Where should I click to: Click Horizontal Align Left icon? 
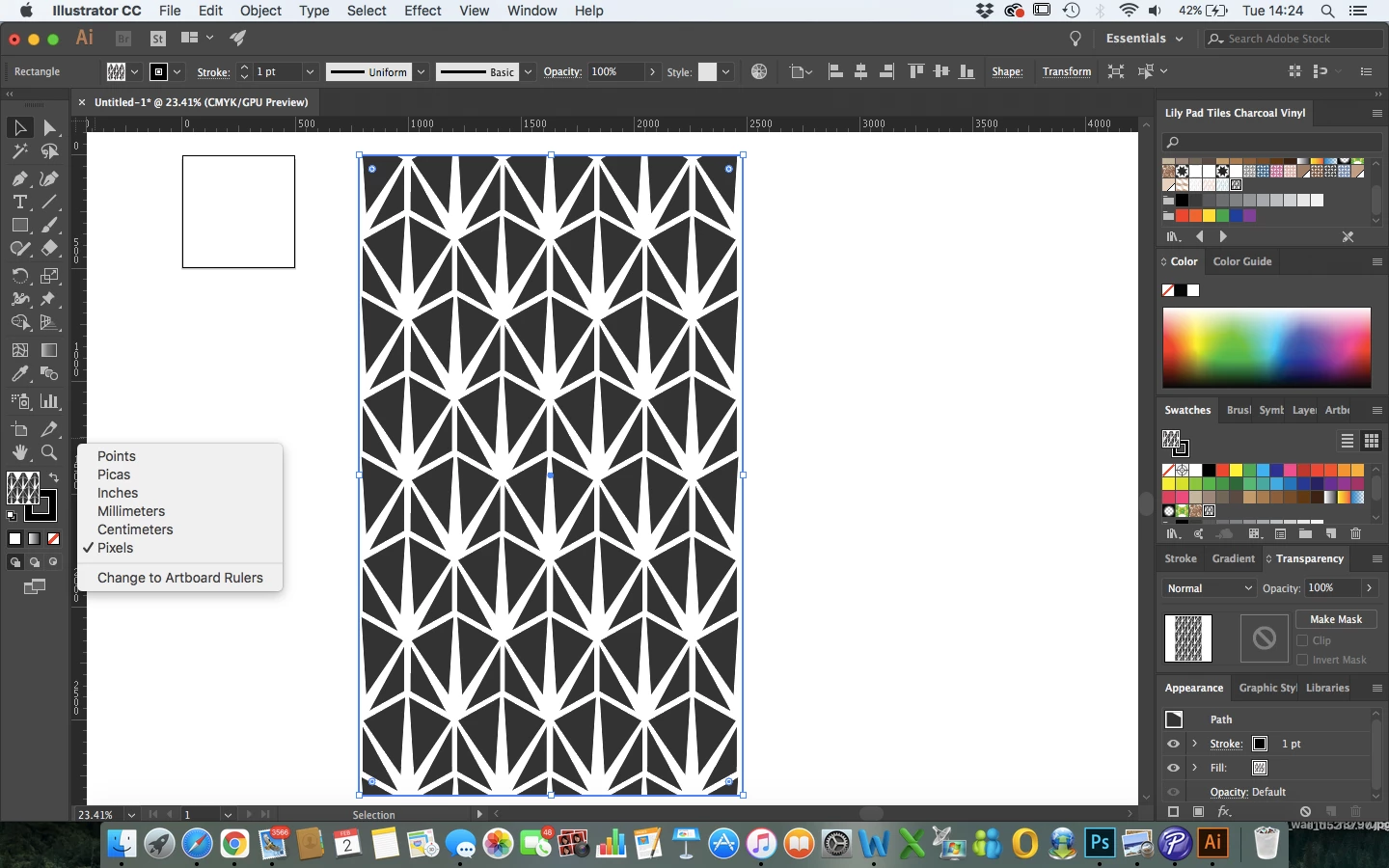coord(835,71)
